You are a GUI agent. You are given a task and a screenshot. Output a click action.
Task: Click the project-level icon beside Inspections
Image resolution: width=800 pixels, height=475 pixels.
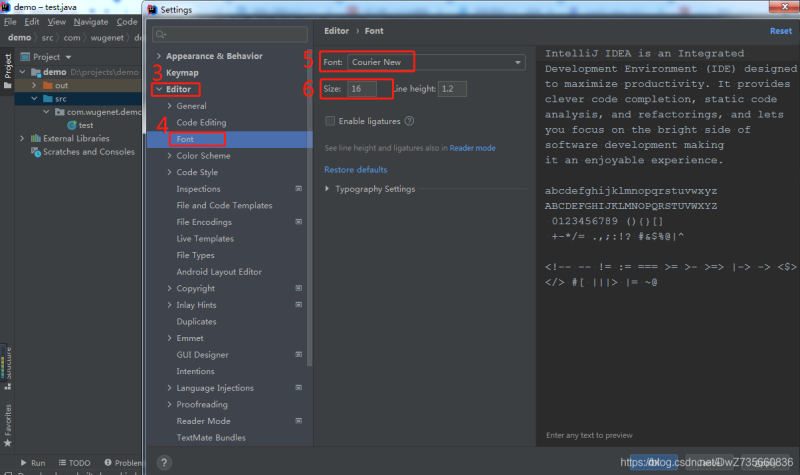point(298,189)
